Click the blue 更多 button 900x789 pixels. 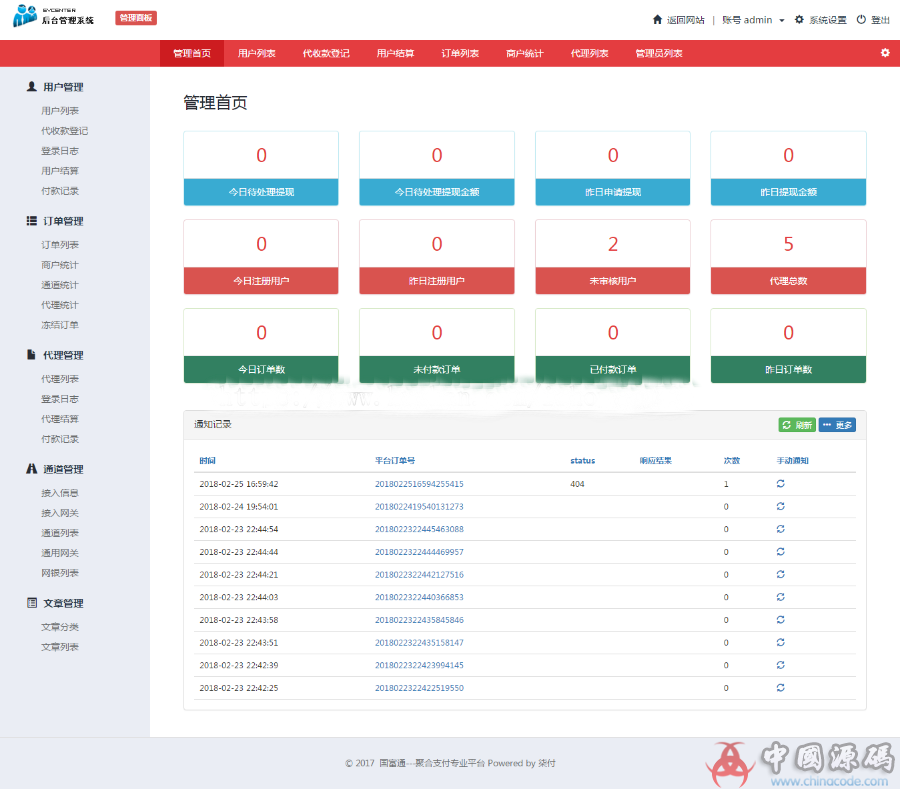[x=837, y=425]
